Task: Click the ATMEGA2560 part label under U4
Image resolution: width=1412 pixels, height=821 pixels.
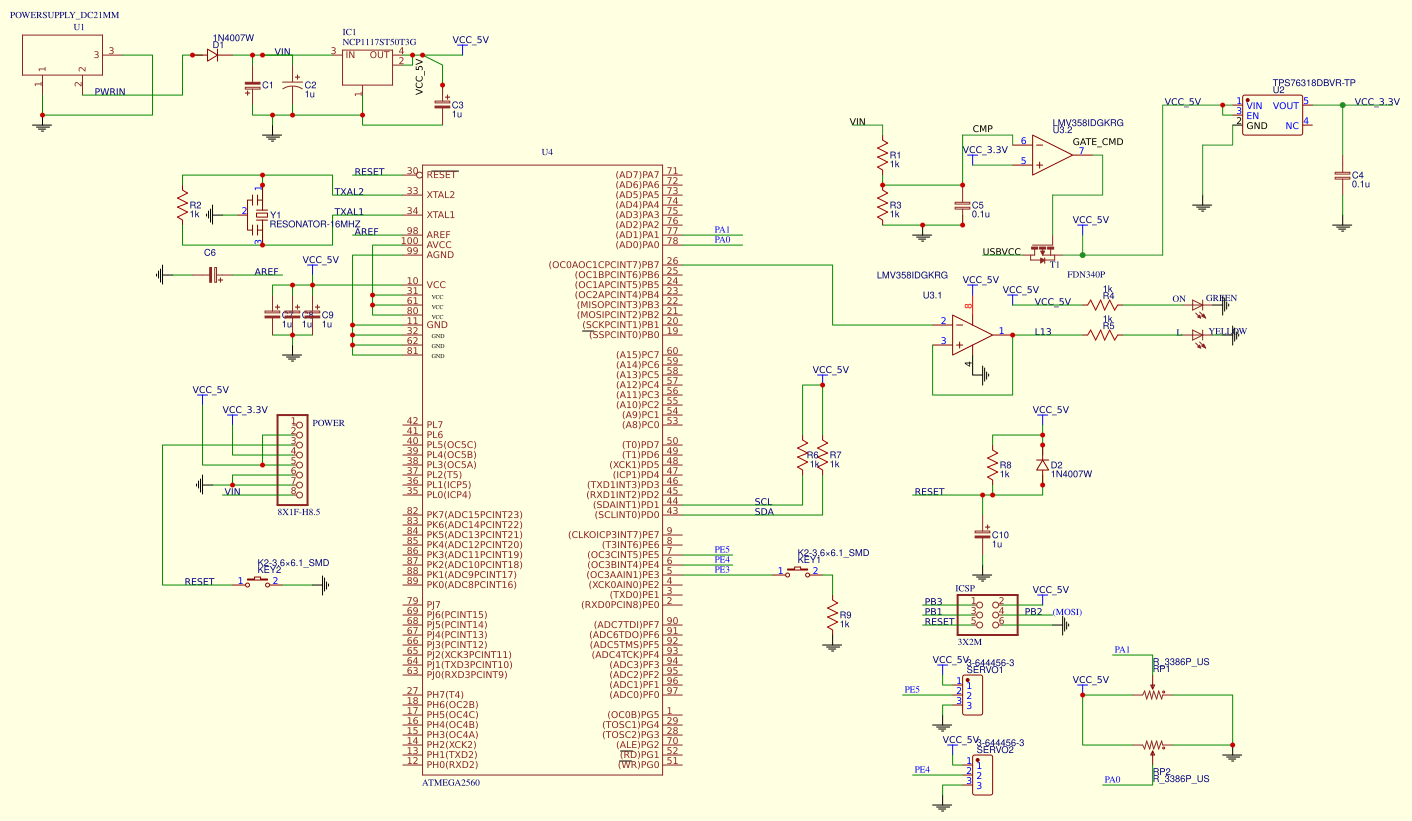Action: (x=451, y=783)
